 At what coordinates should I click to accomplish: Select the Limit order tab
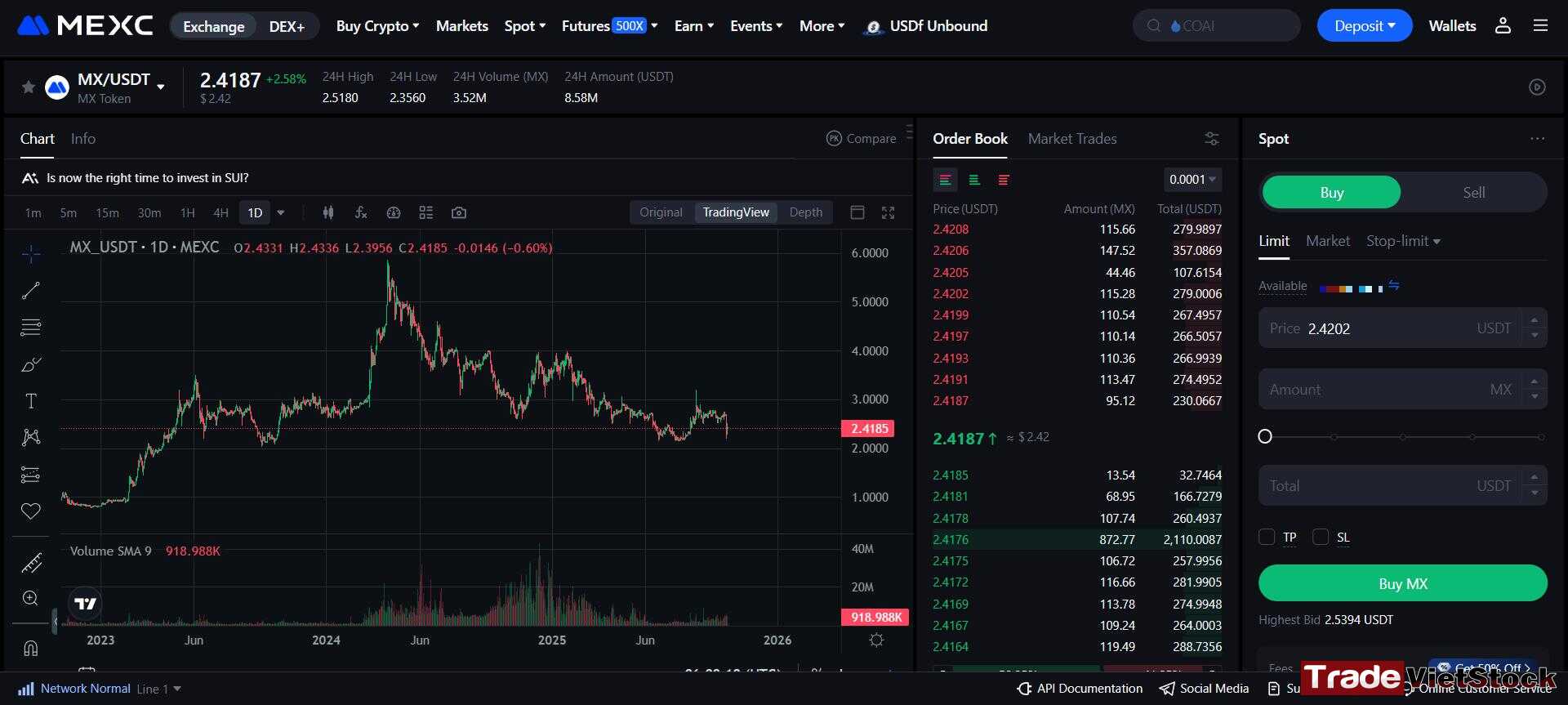1274,241
